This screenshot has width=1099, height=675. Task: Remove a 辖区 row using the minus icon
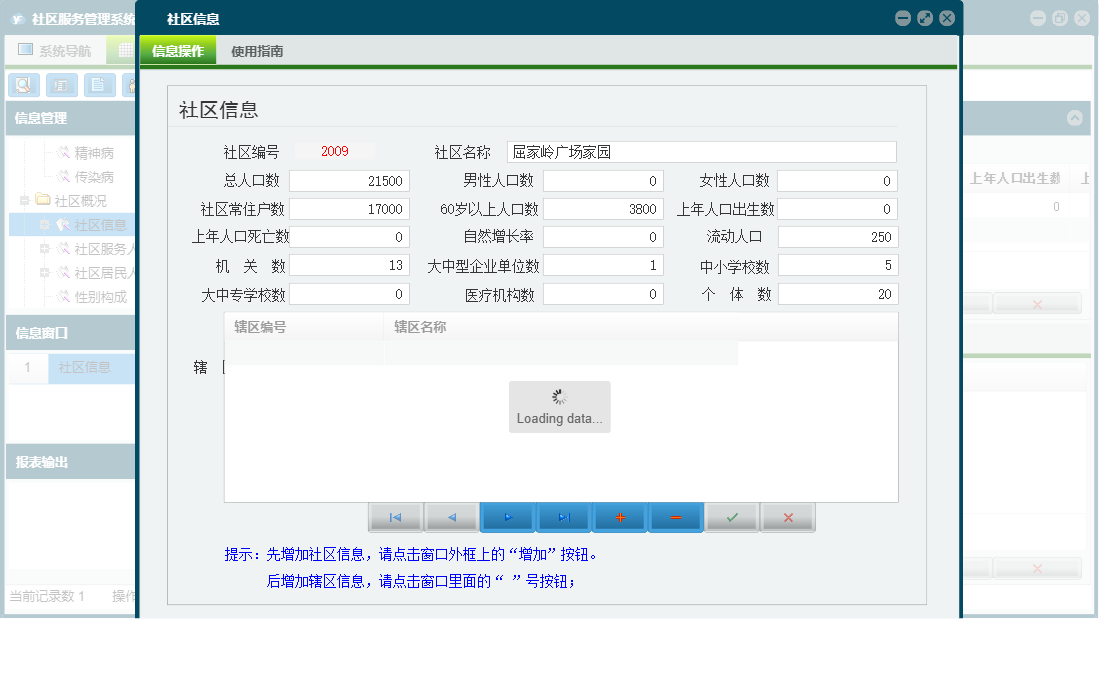pyautogui.click(x=675, y=517)
